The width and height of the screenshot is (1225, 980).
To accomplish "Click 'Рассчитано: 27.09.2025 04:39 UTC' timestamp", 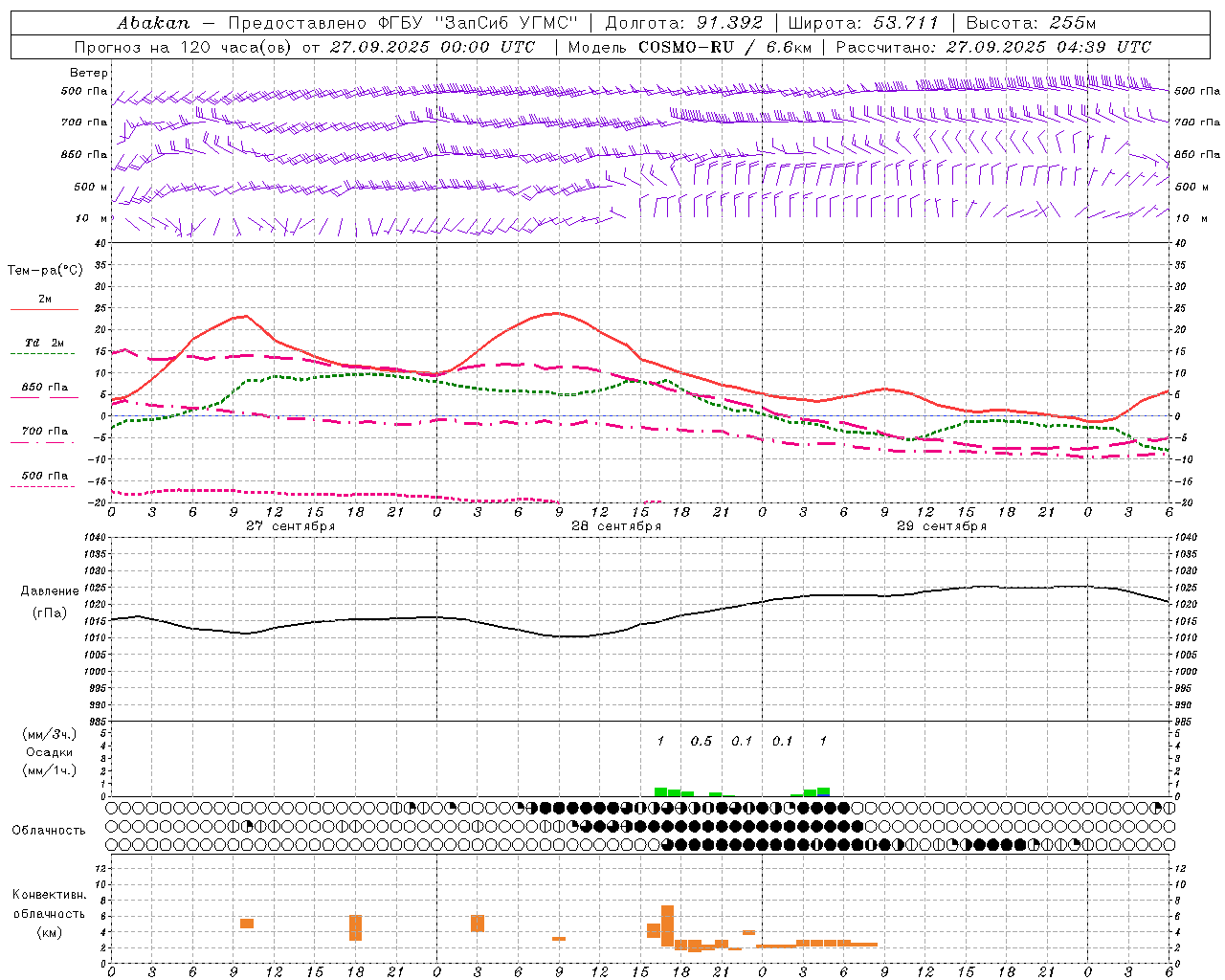I will 993,47.
